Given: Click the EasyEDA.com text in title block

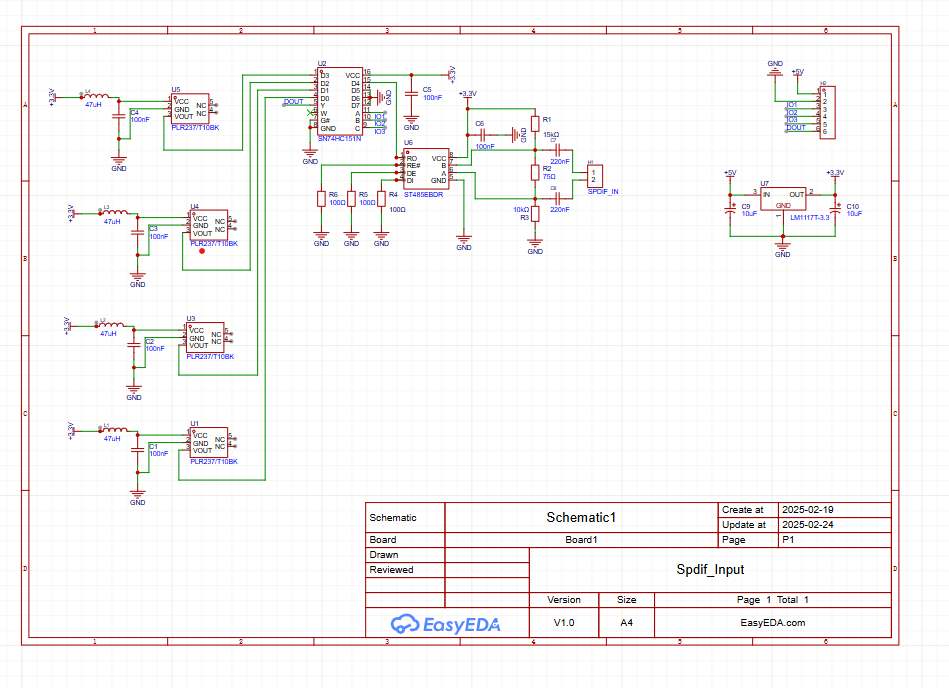Looking at the screenshot, I should pyautogui.click(x=773, y=623).
